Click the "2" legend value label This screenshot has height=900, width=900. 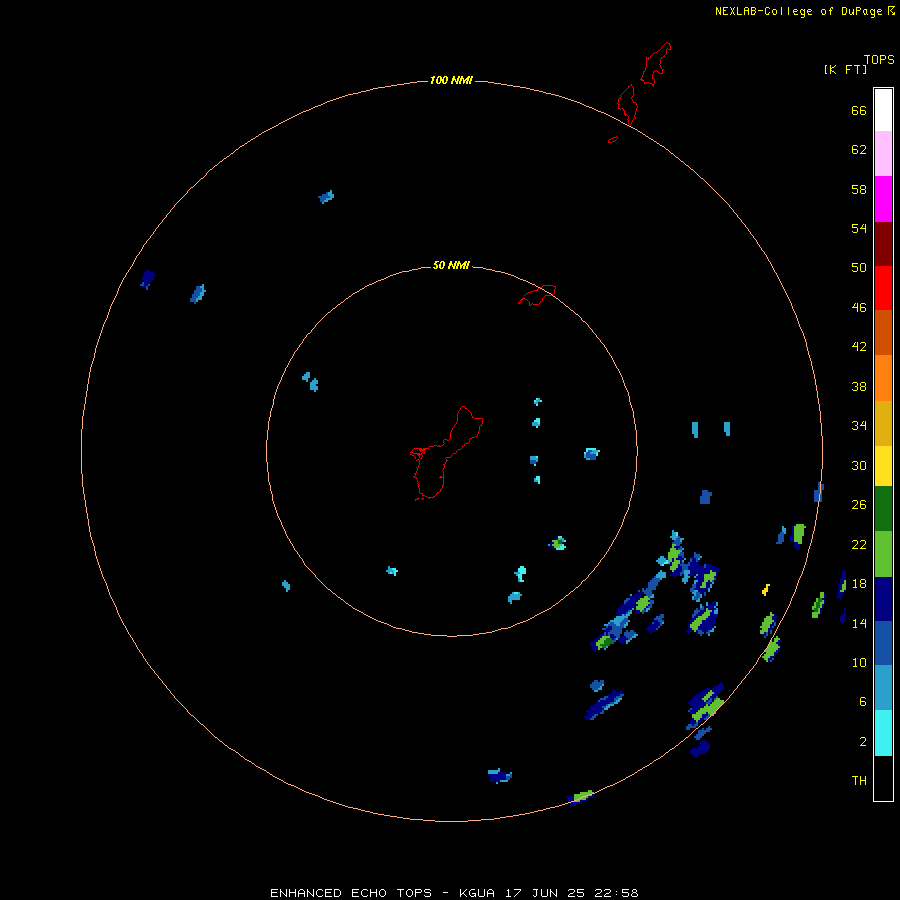coord(863,742)
